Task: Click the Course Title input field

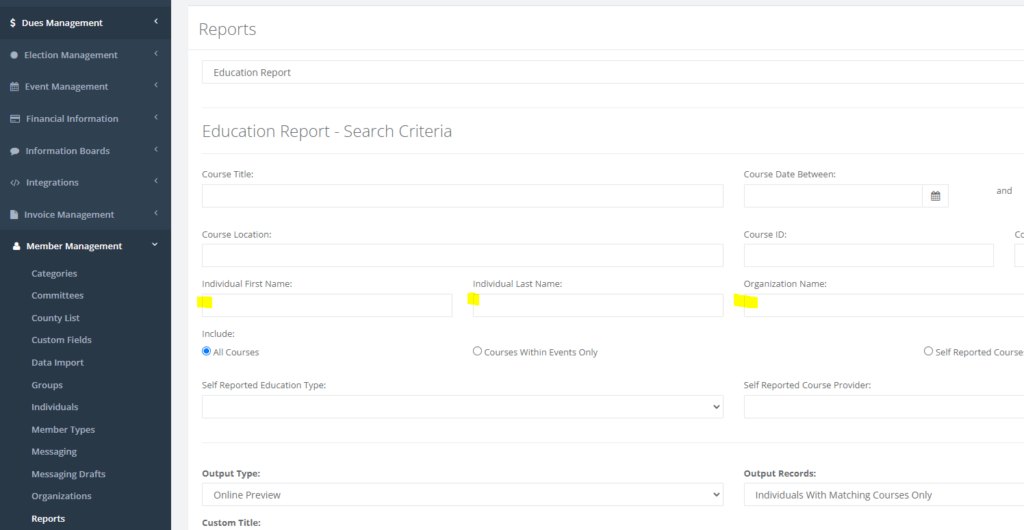Action: point(462,196)
